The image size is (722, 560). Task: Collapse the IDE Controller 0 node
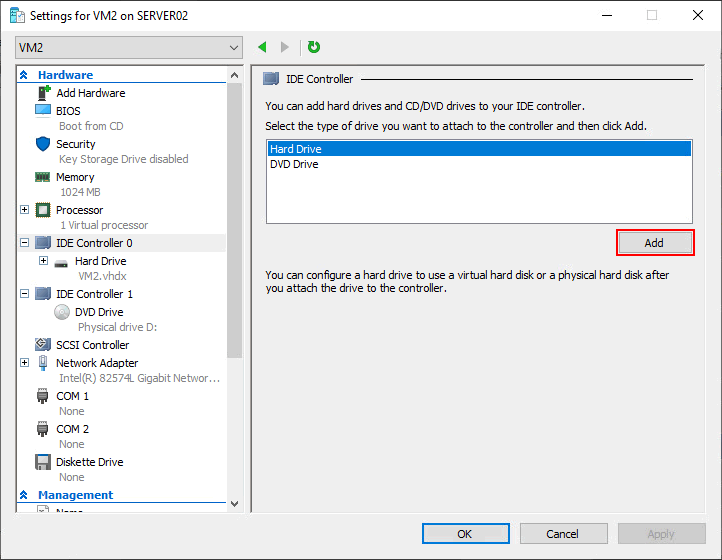coord(24,243)
